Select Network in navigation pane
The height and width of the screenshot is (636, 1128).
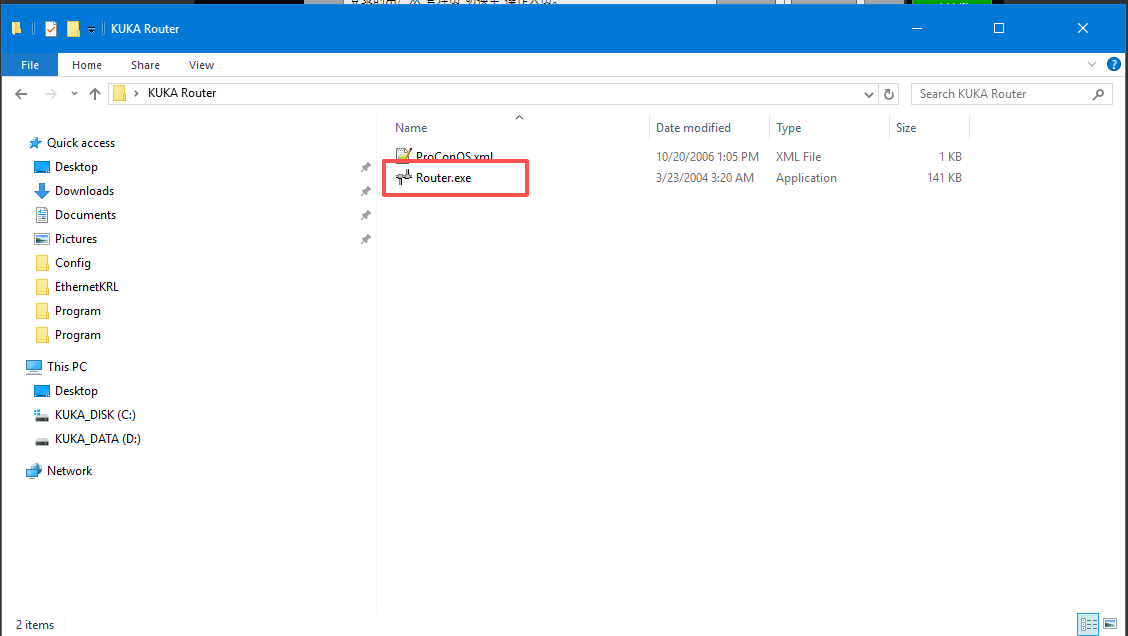tap(69, 471)
